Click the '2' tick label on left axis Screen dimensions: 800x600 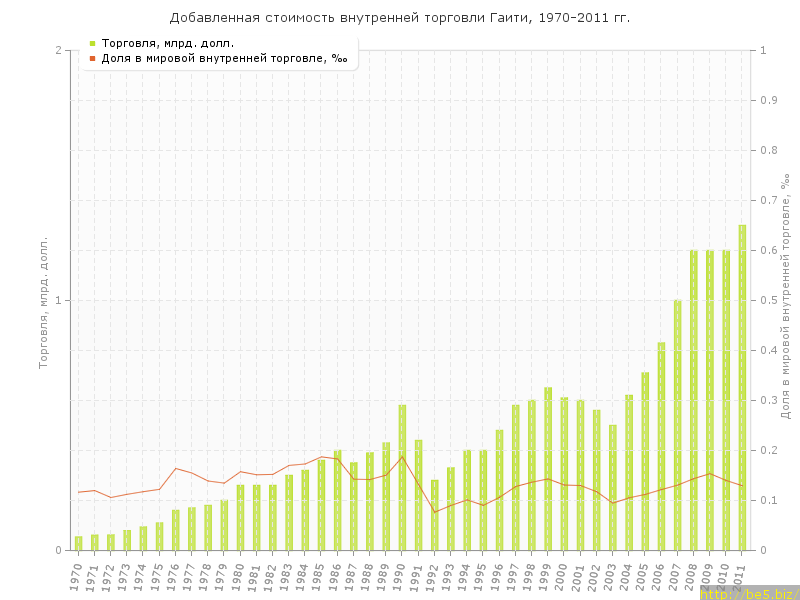(x=58, y=50)
